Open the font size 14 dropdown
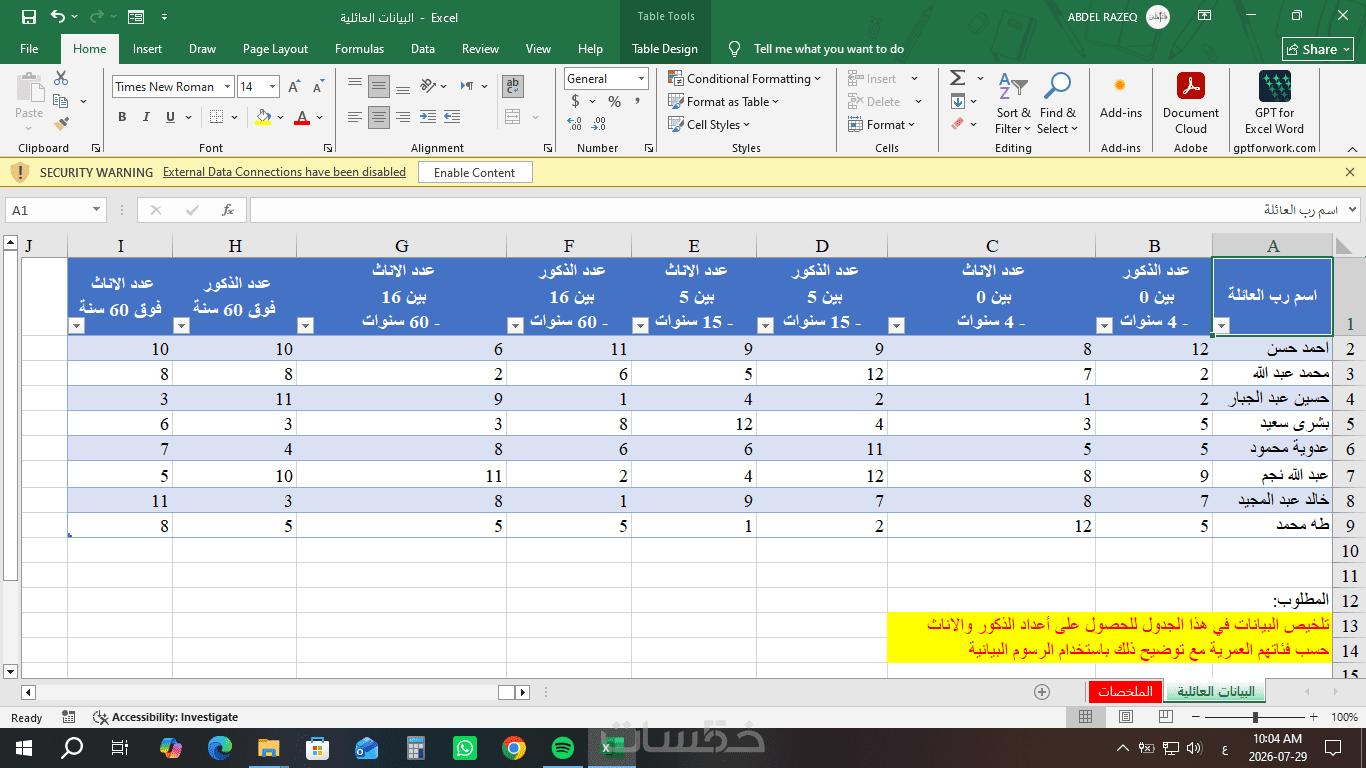 coord(273,87)
